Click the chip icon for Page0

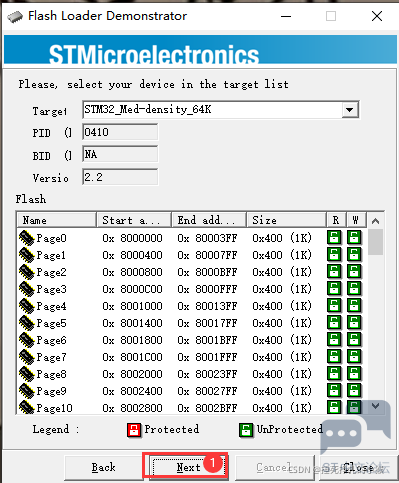pyautogui.click(x=26, y=238)
